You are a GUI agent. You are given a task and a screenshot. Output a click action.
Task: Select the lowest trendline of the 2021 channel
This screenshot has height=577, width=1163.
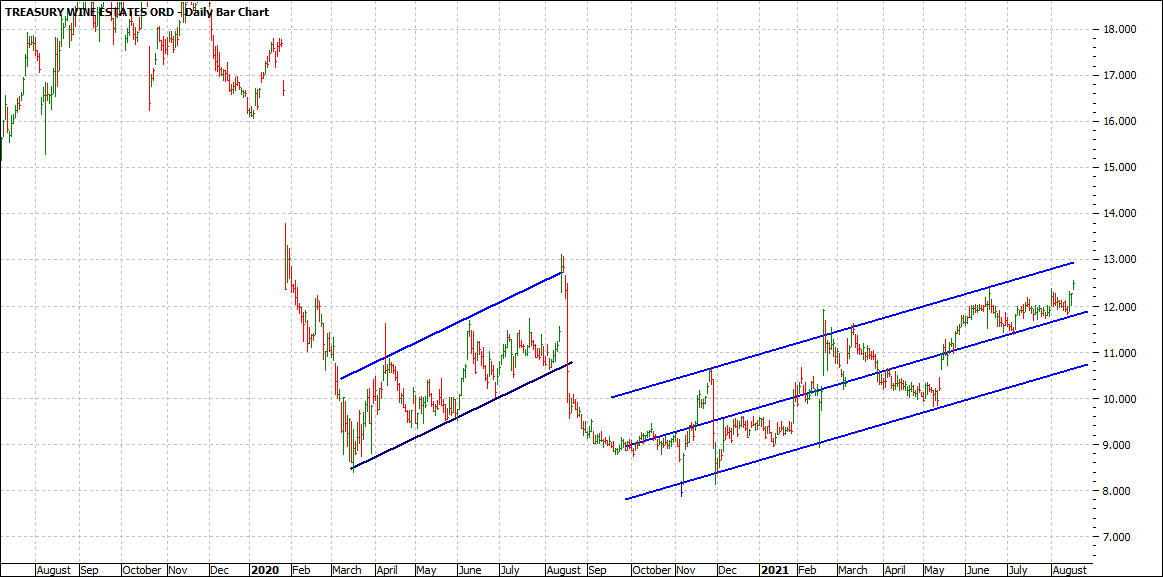857,432
